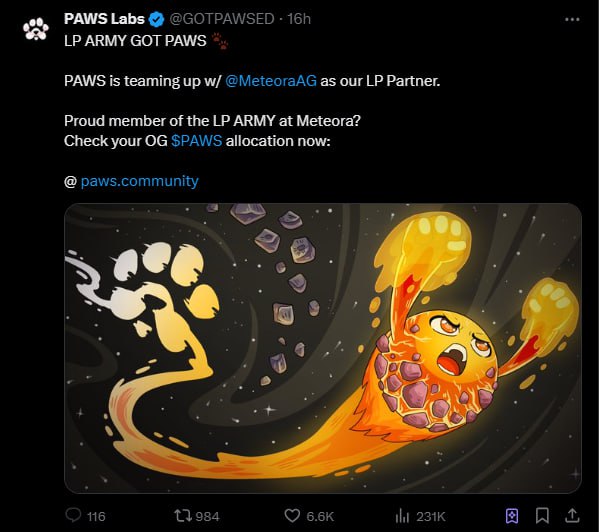View analytics via the bar chart icon
599x532 pixels.
[402, 516]
